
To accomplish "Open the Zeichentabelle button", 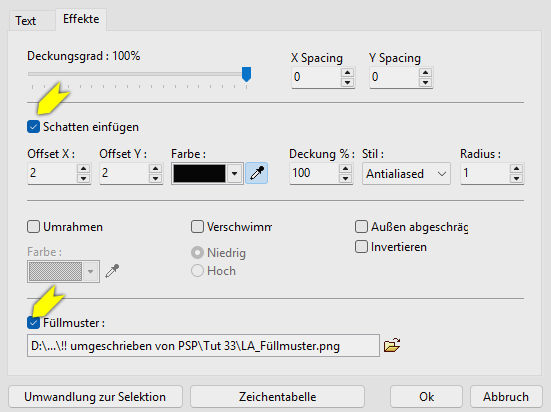I will click(277, 397).
